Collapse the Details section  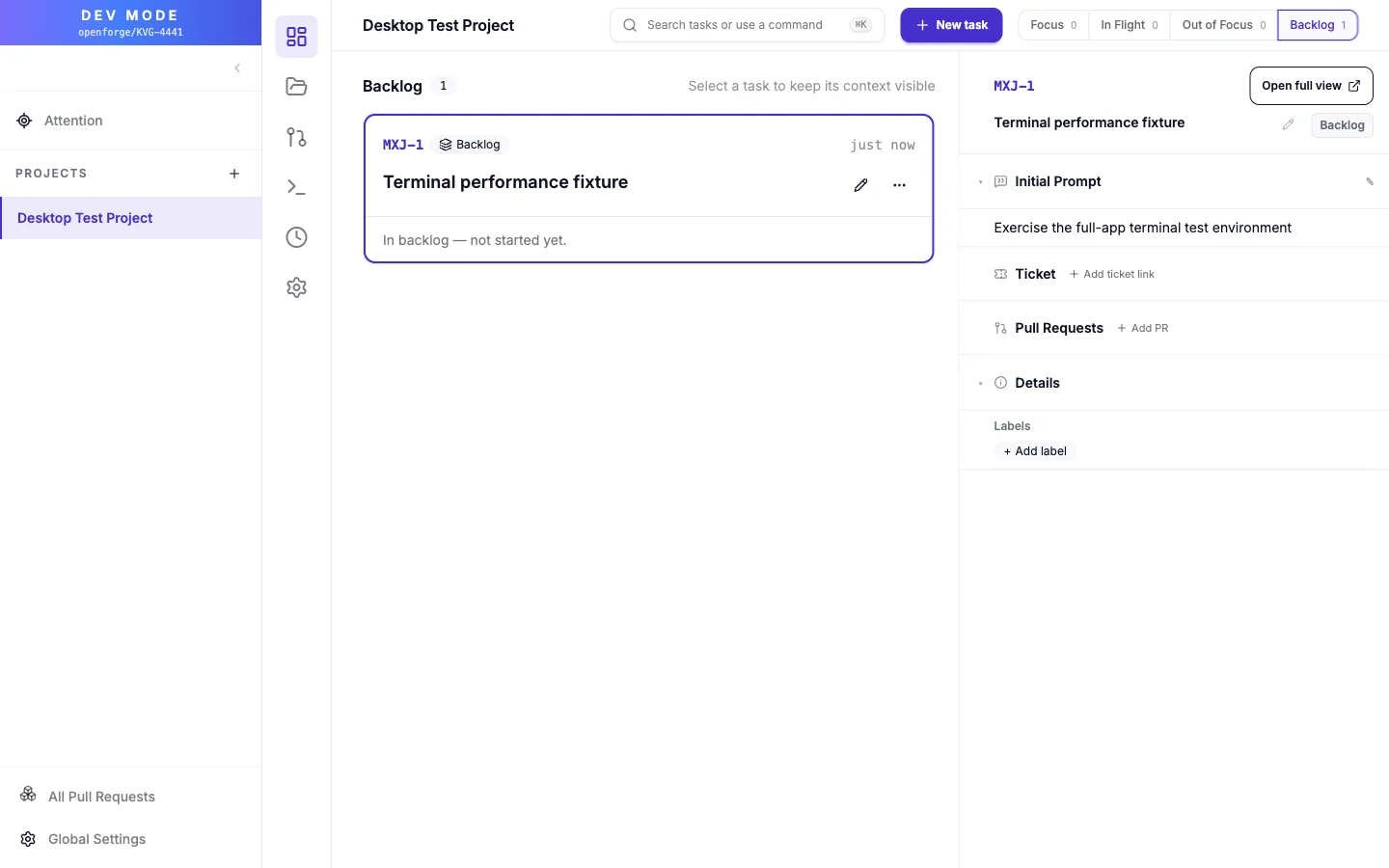point(981,384)
